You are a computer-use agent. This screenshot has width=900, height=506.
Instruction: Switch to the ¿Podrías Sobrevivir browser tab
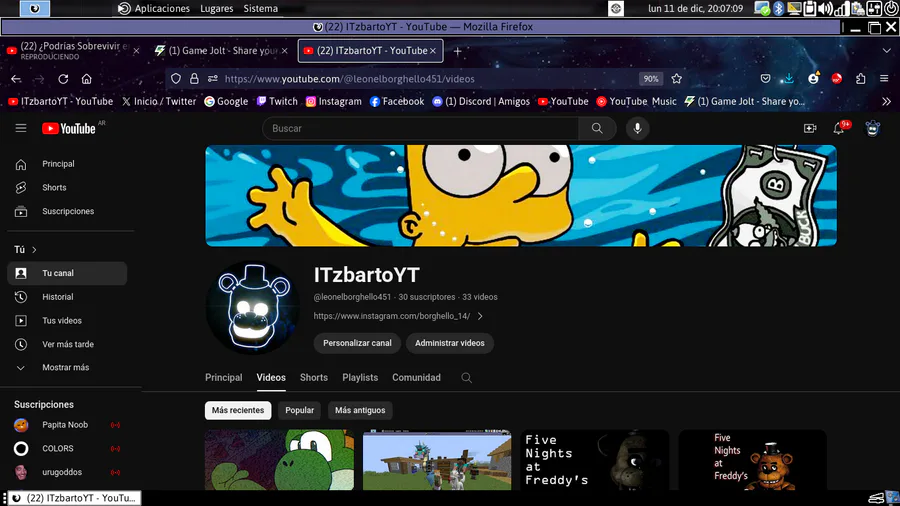click(72, 51)
